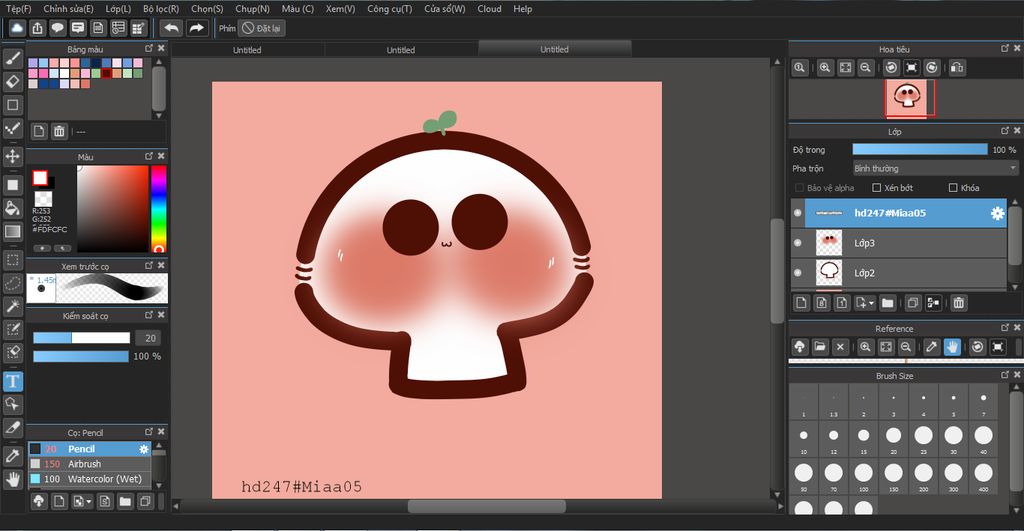Enable Bảo vệ alpha checkbox
Screen dimensions: 1024x531
[x=799, y=187]
